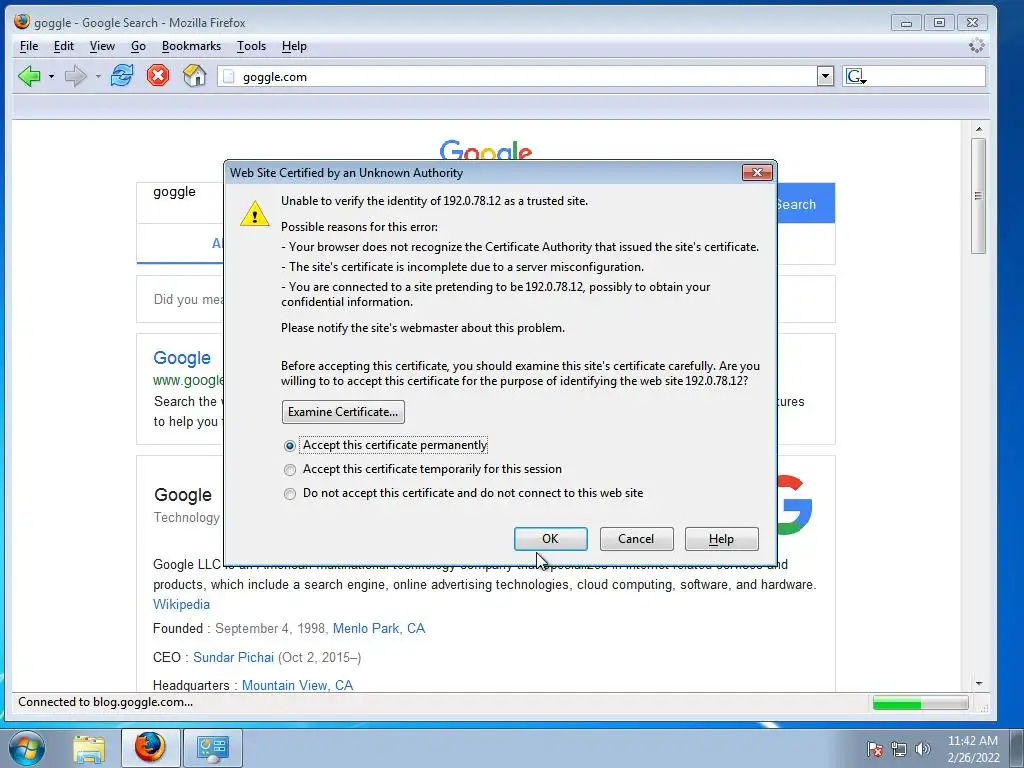
Task: Open the address bar history dropdown
Action: click(x=825, y=76)
